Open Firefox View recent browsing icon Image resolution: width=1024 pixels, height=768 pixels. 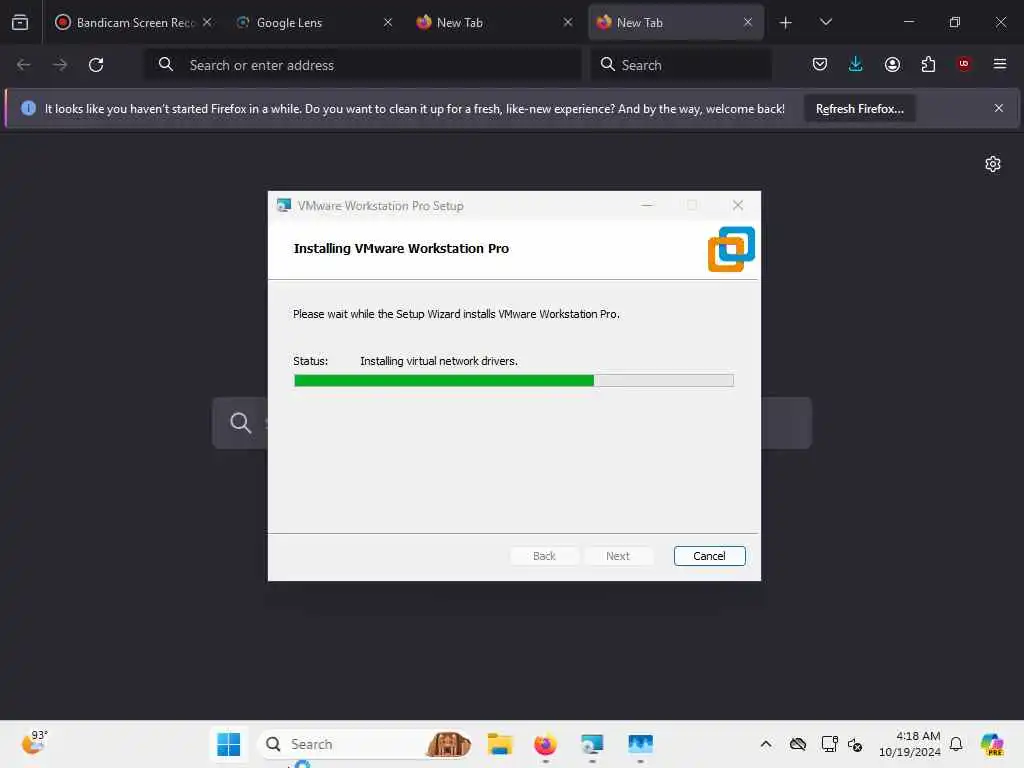(x=20, y=22)
